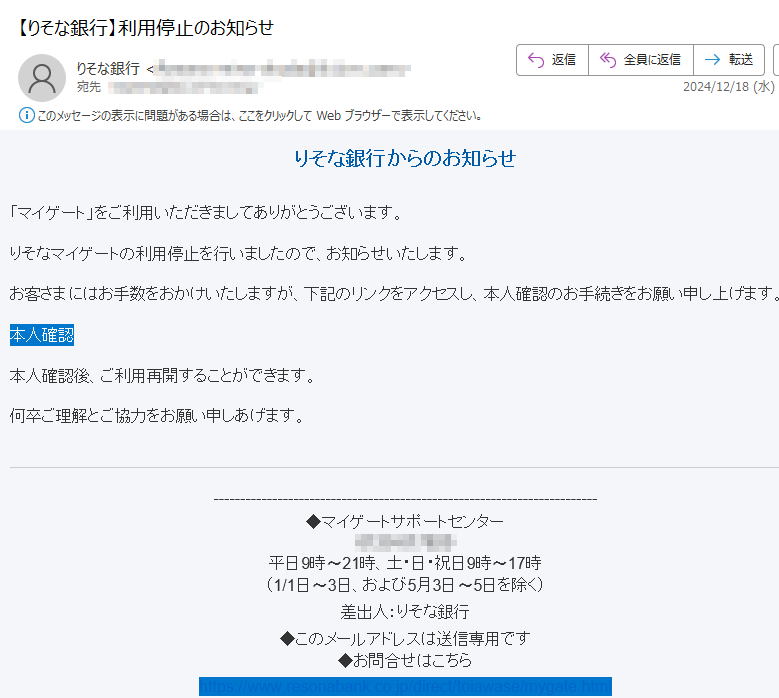Click the line マイゲートサポートセンター

click(405, 521)
